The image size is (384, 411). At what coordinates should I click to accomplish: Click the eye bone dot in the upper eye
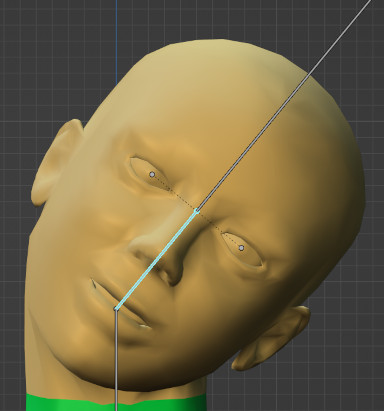click(x=152, y=174)
